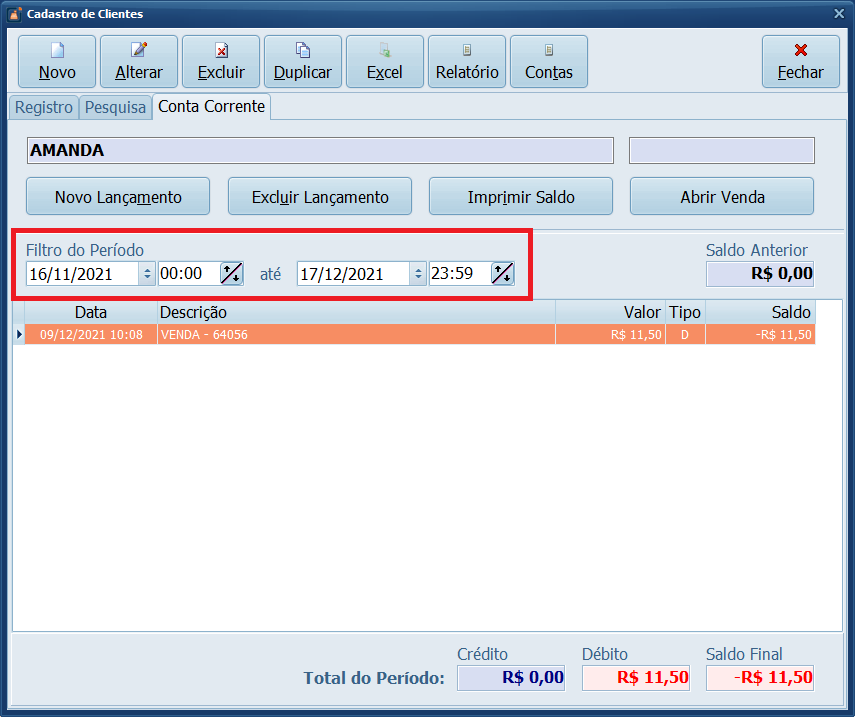Click the AMANDA client name field
The width and height of the screenshot is (855, 717).
(x=320, y=151)
